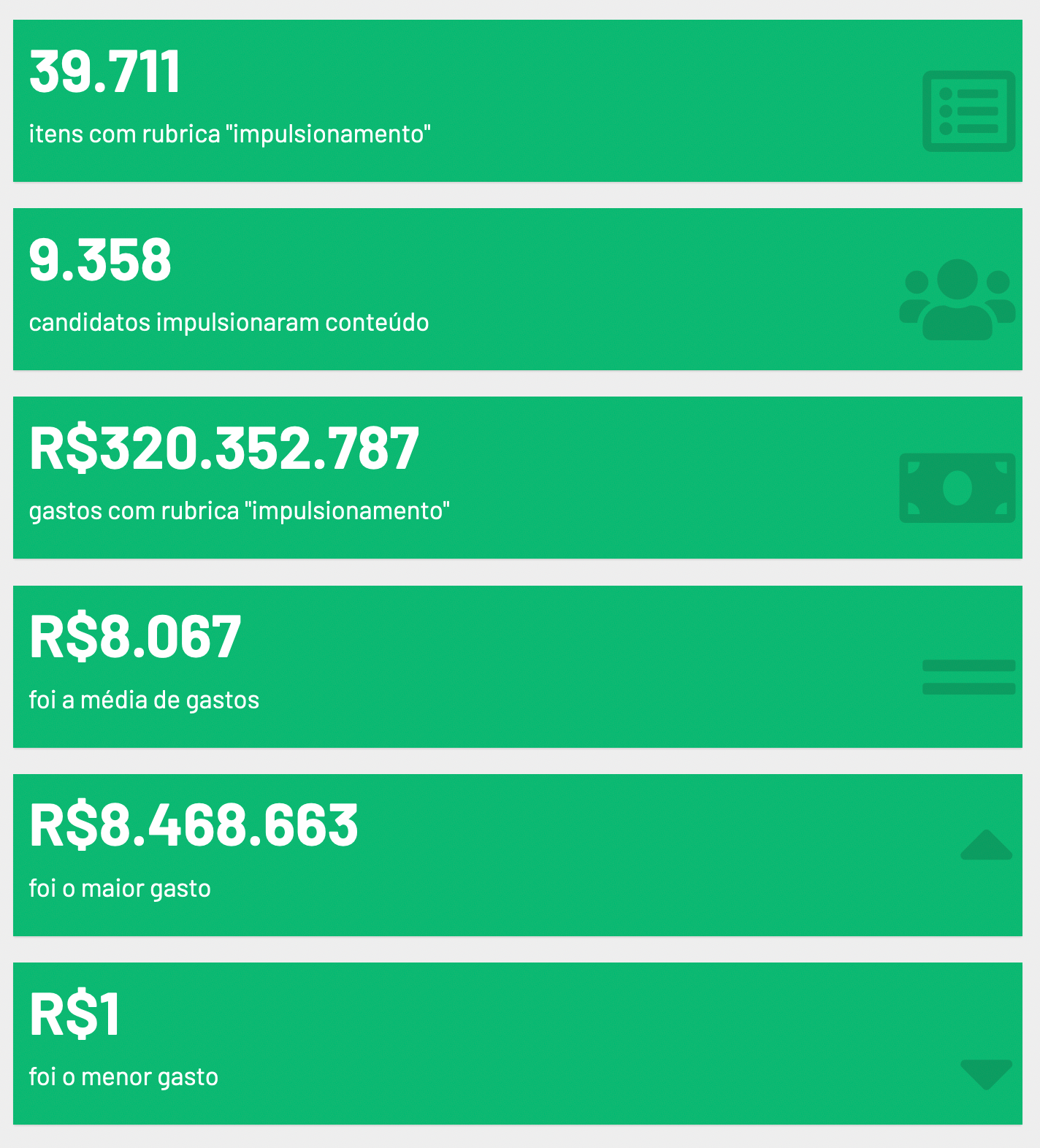Click the group of people icon
The width and height of the screenshot is (1040, 1148).
coord(957,299)
